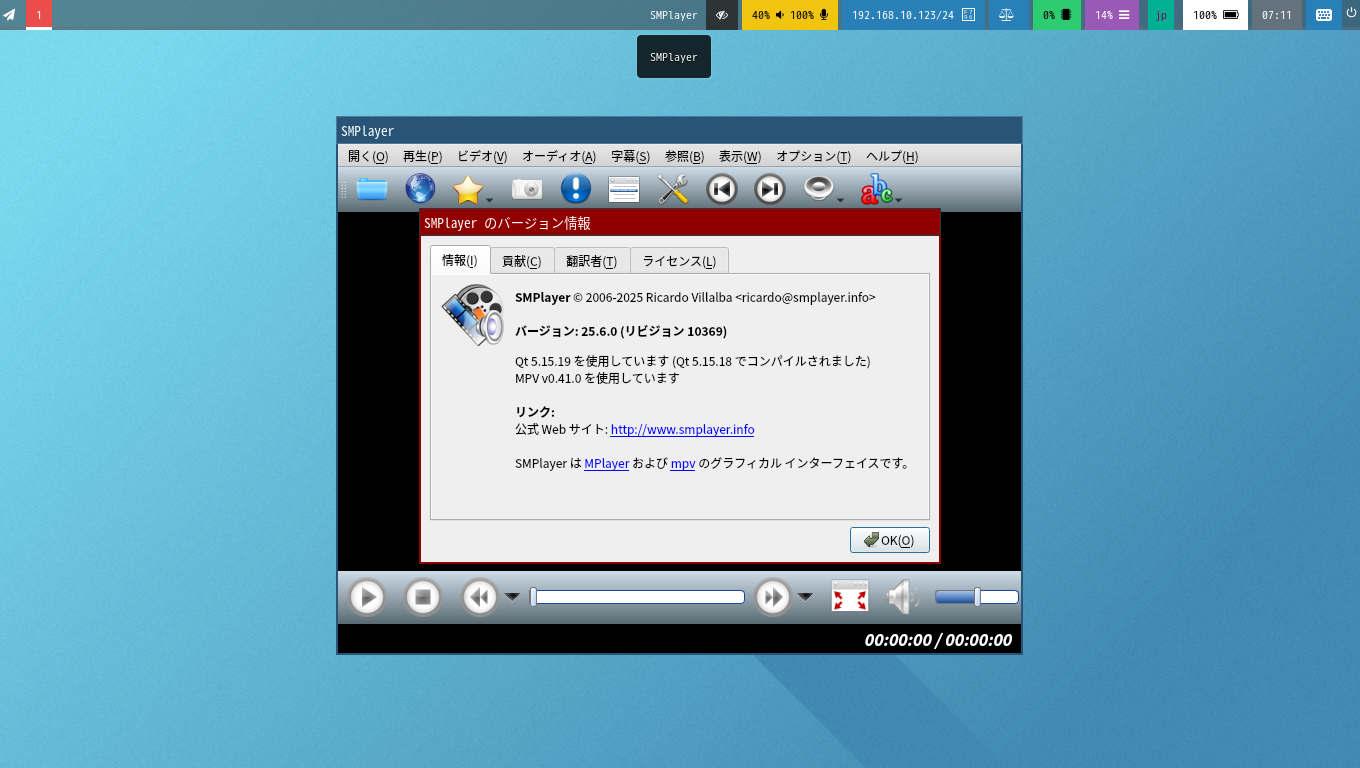Click the toolbar drag handle grip

click(x=344, y=189)
